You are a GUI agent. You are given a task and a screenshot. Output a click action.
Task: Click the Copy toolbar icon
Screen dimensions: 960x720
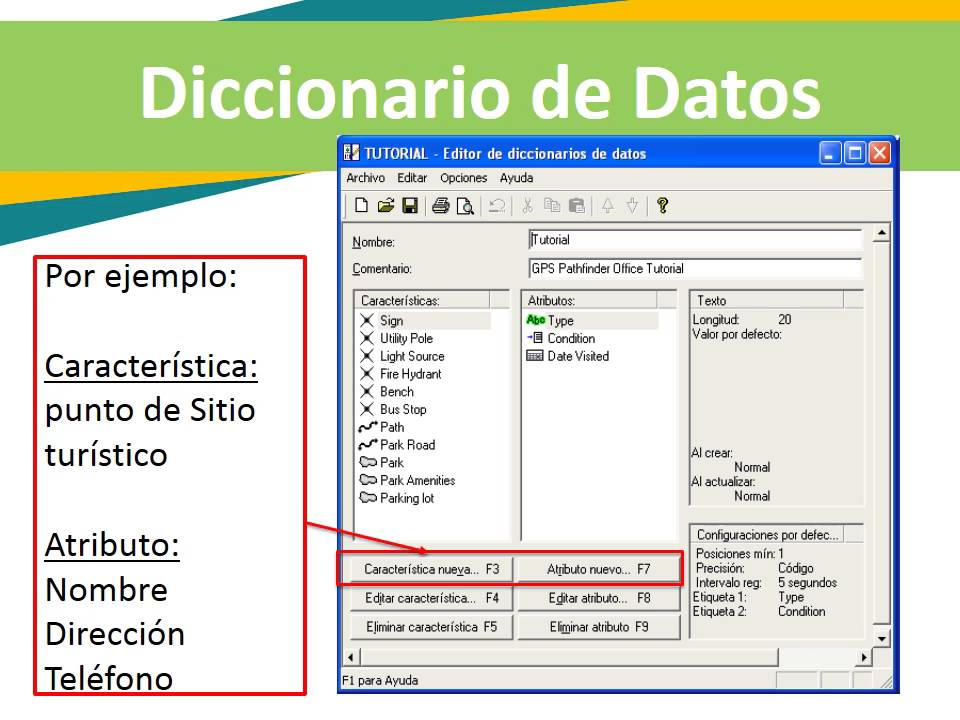click(x=552, y=206)
